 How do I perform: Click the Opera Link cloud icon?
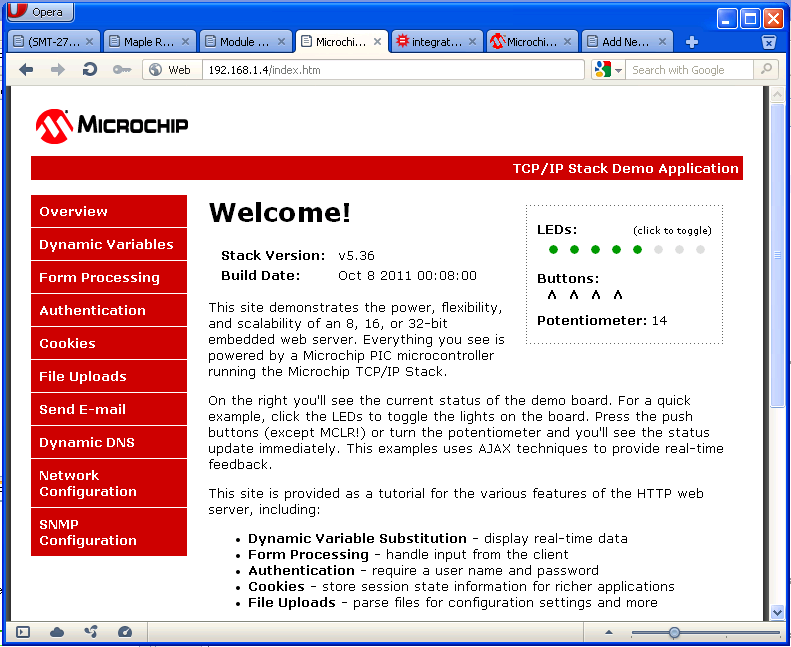(57, 631)
